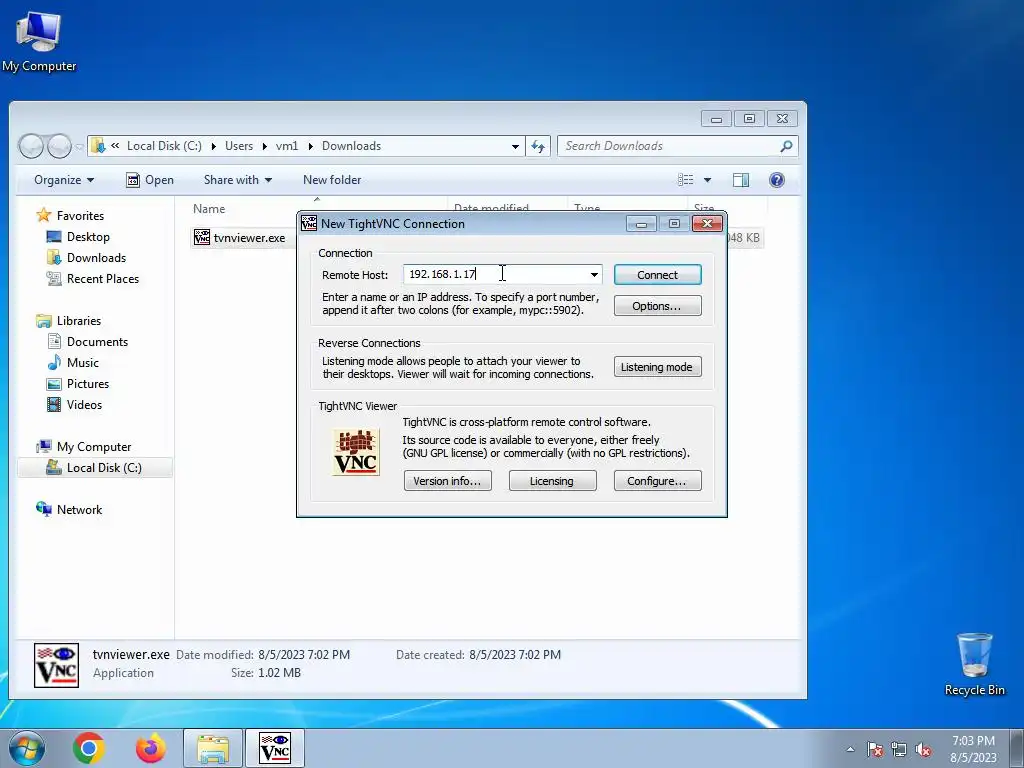
Task: Open Music library
Action: tap(82, 362)
